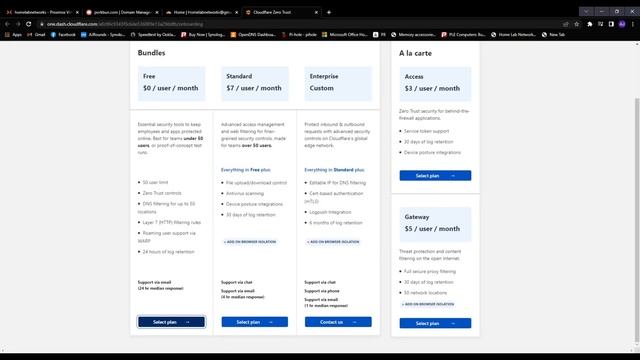
Task: Select the Access a la carte plan
Action: coord(435,176)
